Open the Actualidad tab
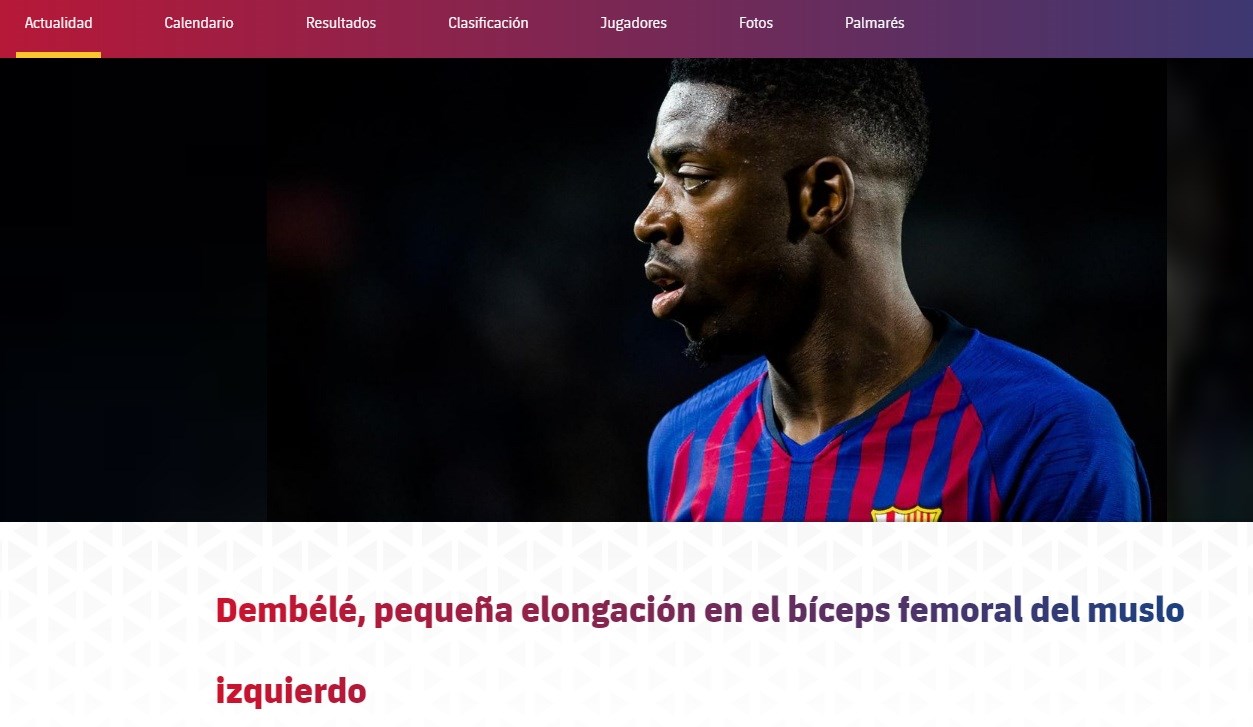The width and height of the screenshot is (1253, 727). (x=58, y=23)
